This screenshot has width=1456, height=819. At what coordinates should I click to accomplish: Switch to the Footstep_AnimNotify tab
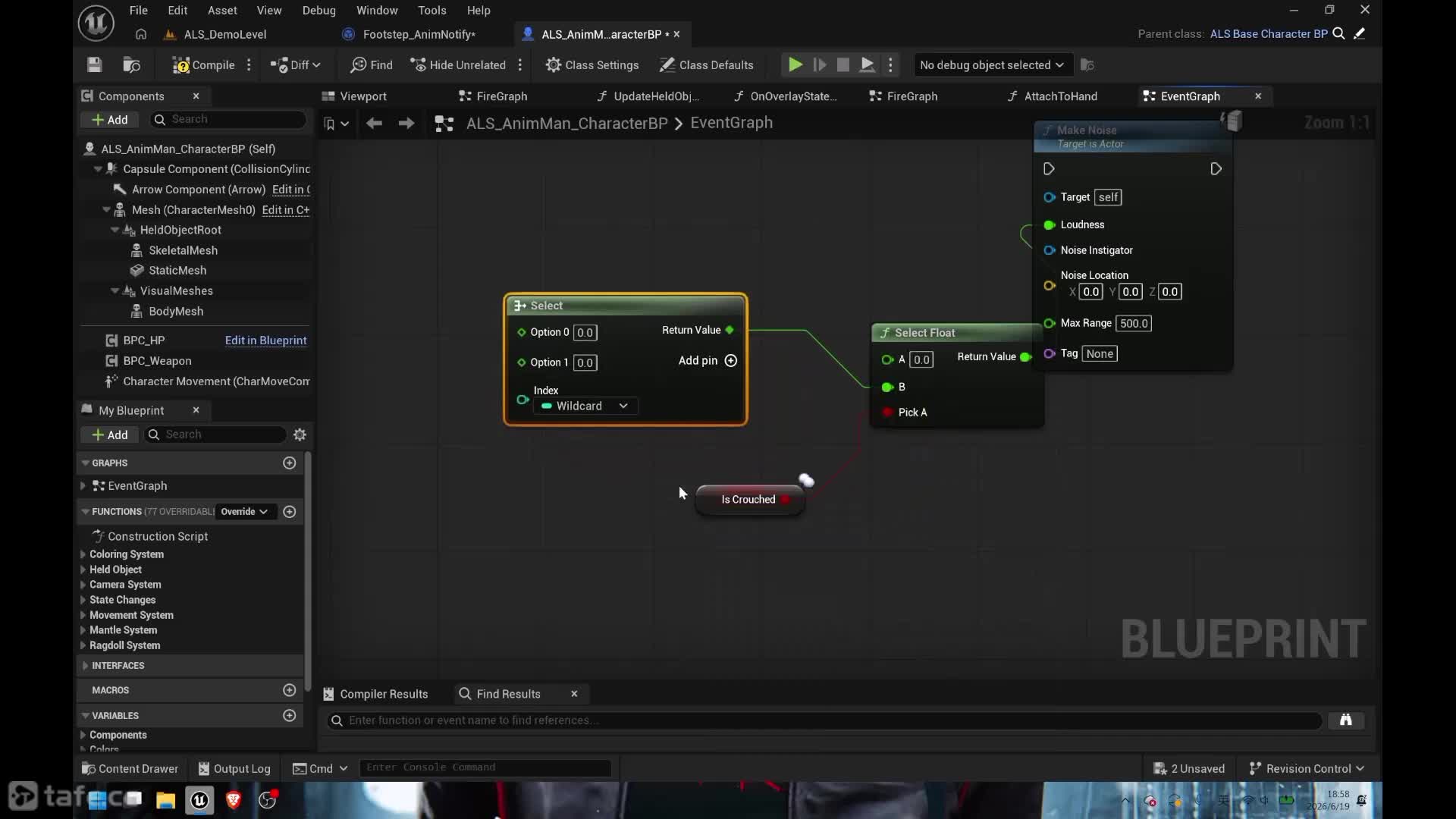click(x=419, y=34)
